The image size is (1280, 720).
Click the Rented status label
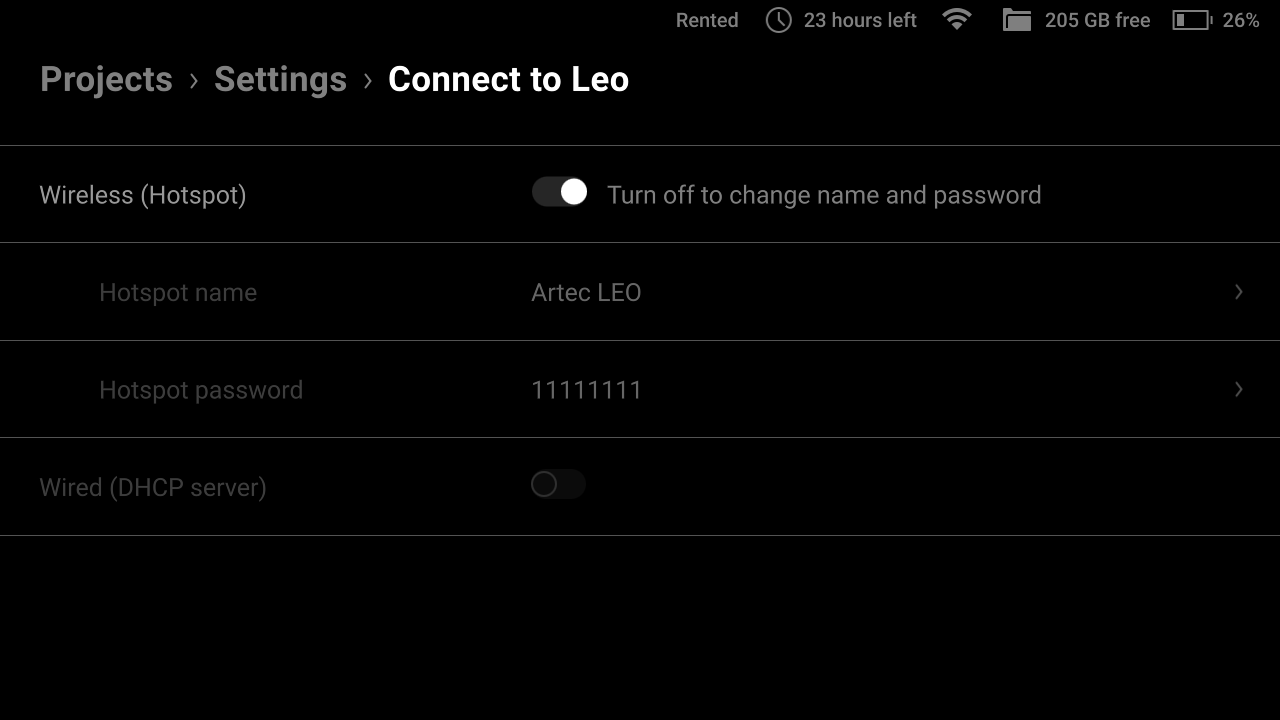[x=707, y=20]
